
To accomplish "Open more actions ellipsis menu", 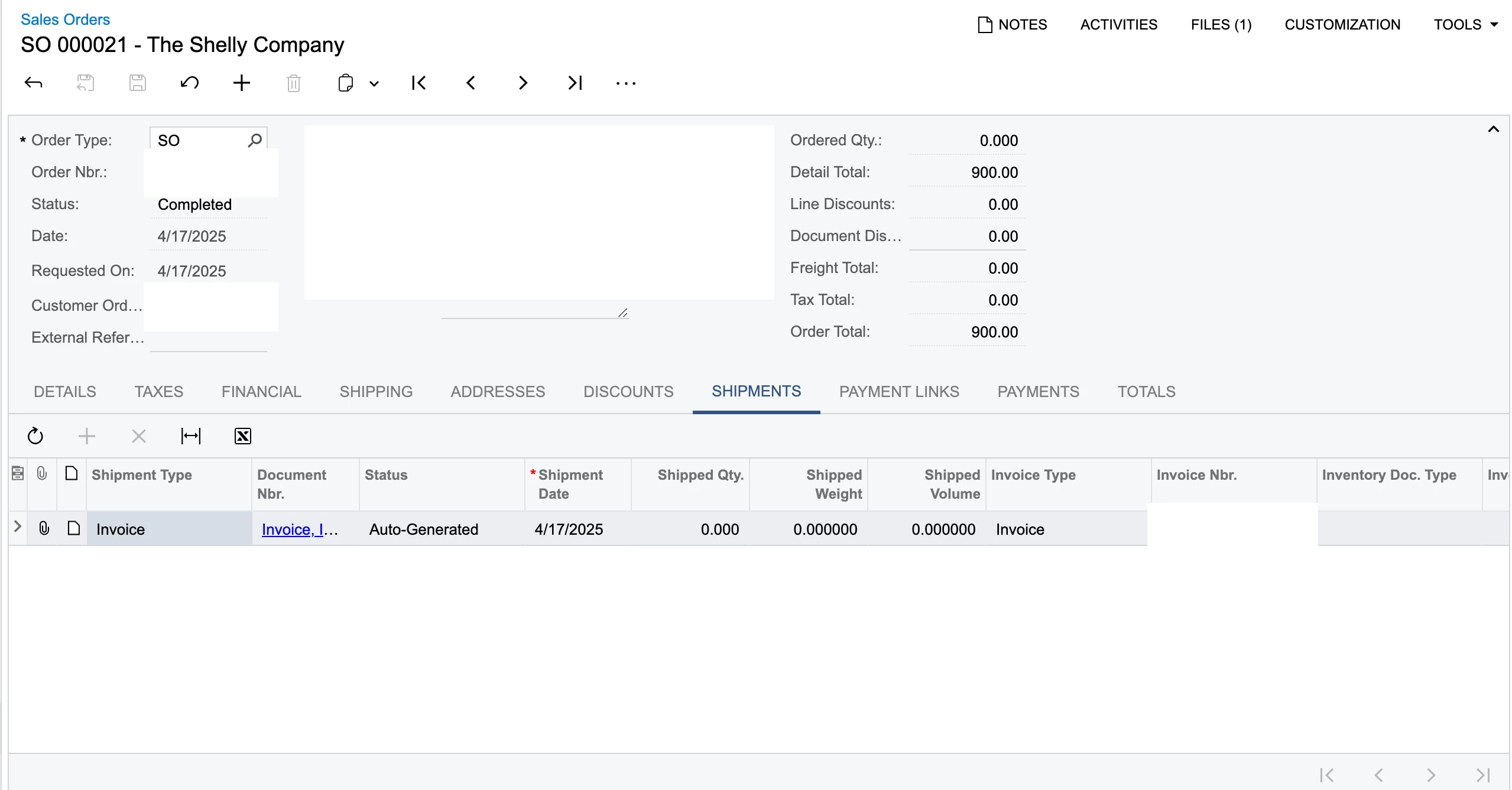I will [625, 83].
